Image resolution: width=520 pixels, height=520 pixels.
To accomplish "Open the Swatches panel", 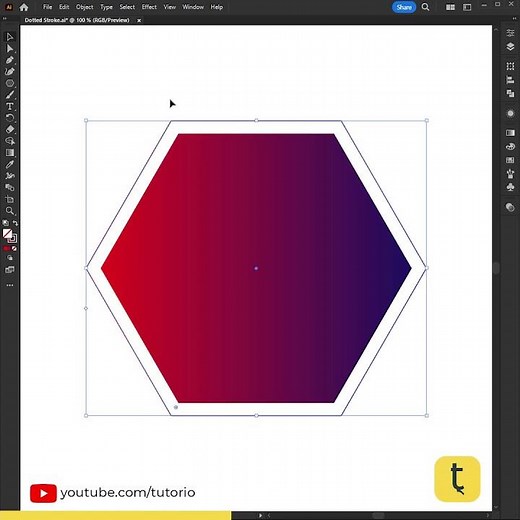I will 510,160.
